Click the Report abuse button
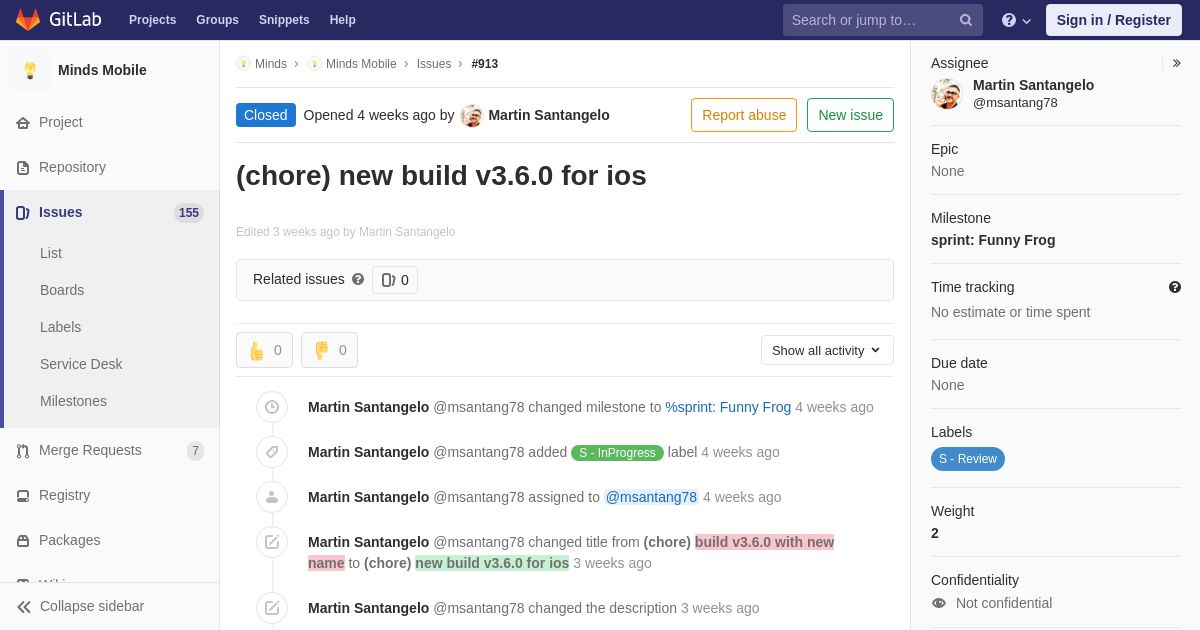This screenshot has height=630, width=1200. (744, 115)
